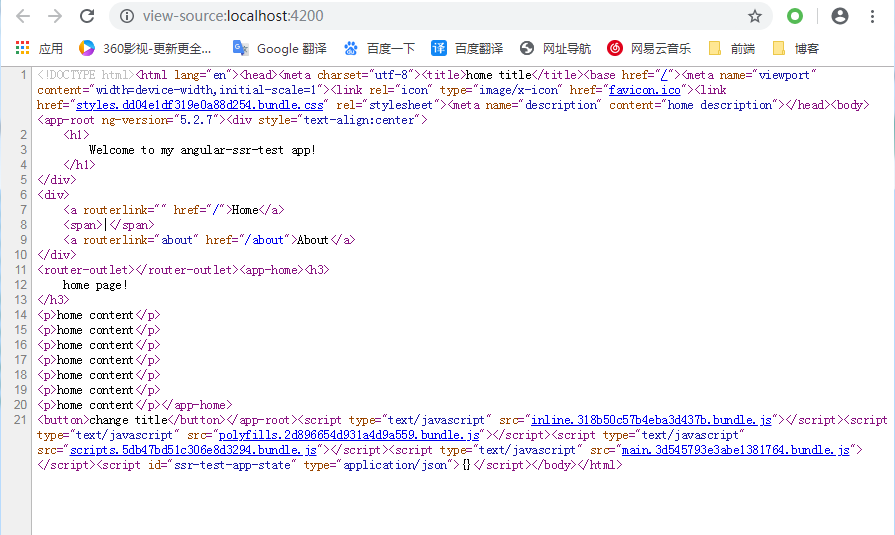Open the inline.318b50c57b4eba3d437b.bundle.js link
Viewport: 895px width, 535px height.
pos(651,420)
